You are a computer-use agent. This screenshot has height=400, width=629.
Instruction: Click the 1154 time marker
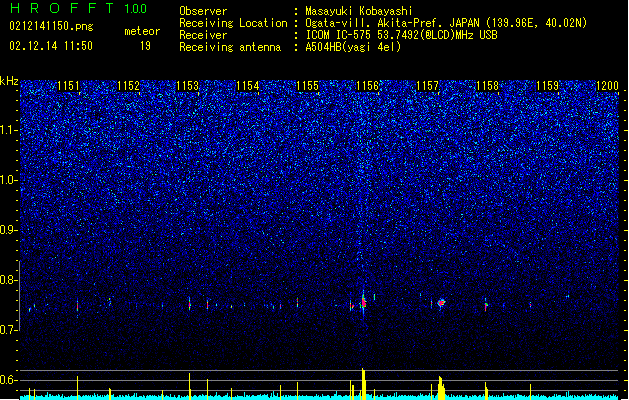tap(248, 86)
